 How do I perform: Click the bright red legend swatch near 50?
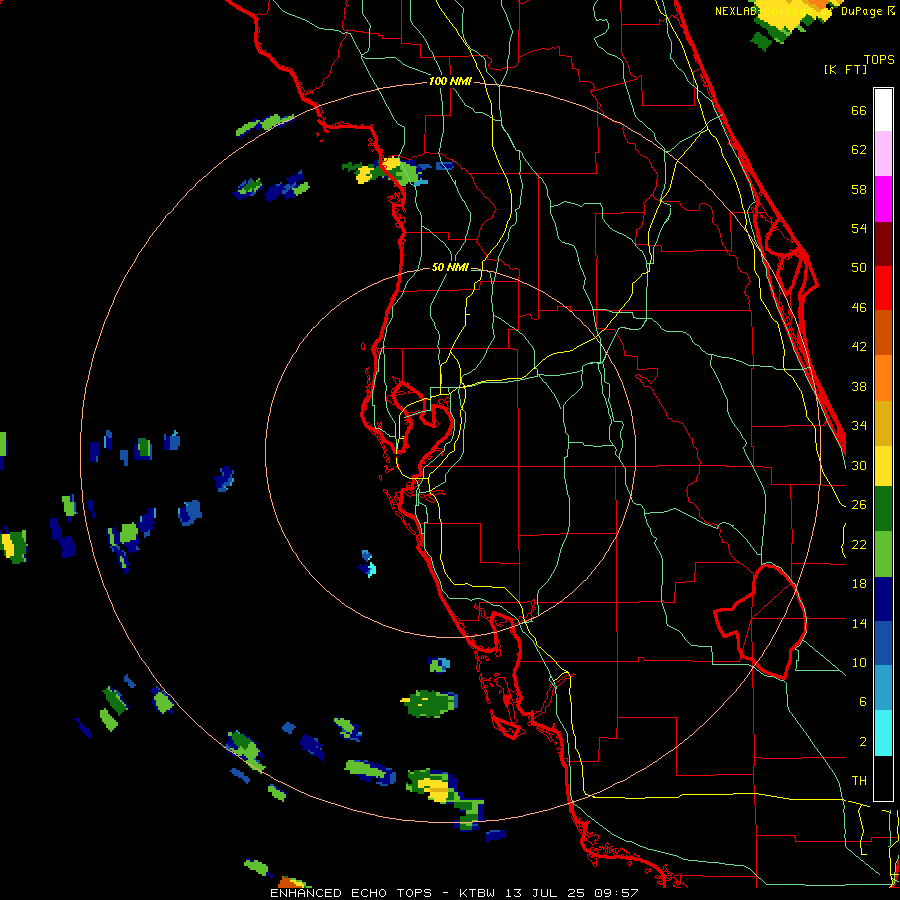point(883,288)
